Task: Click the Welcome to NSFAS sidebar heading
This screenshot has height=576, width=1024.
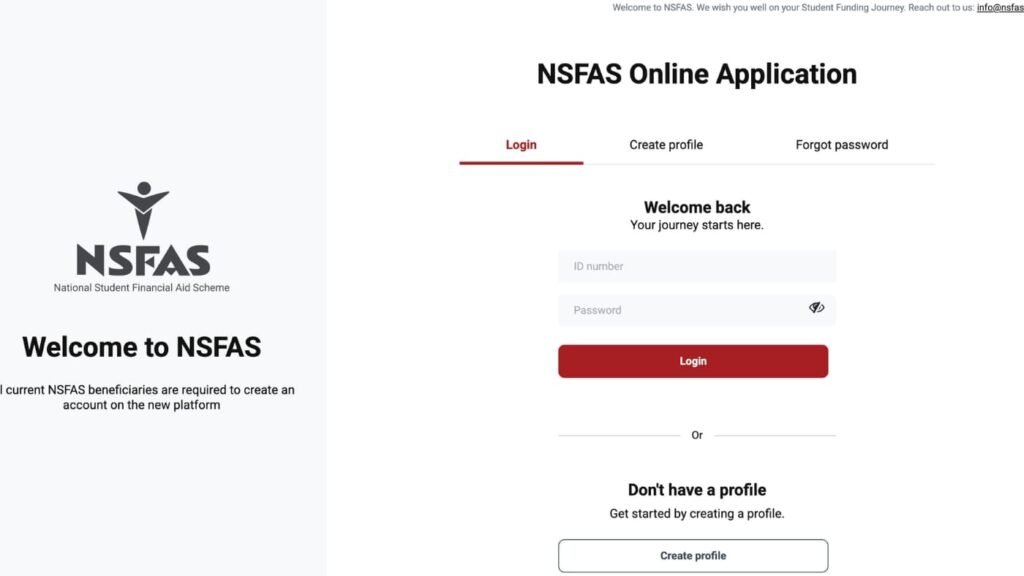Action: pyautogui.click(x=141, y=347)
